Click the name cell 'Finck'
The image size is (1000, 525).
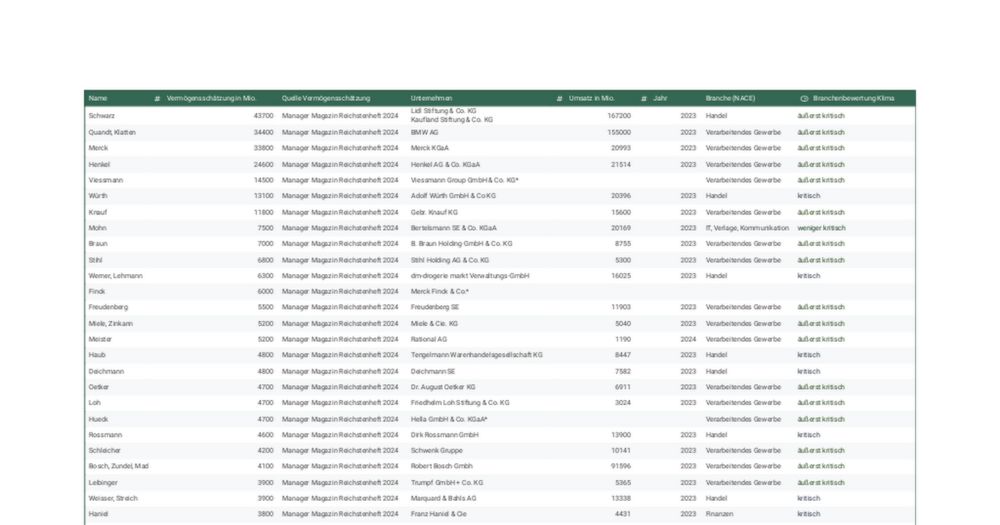pyautogui.click(x=97, y=292)
